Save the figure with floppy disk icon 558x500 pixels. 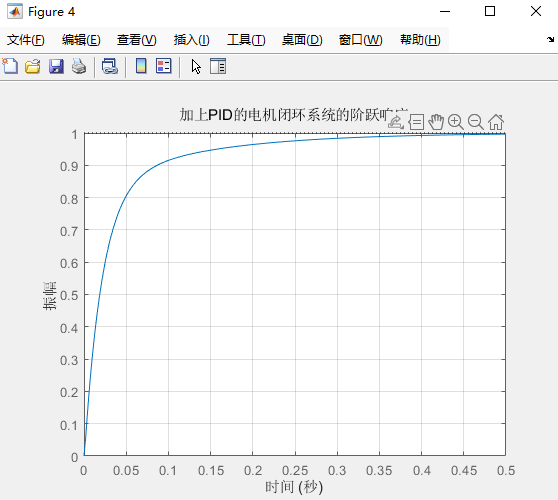coord(56,67)
